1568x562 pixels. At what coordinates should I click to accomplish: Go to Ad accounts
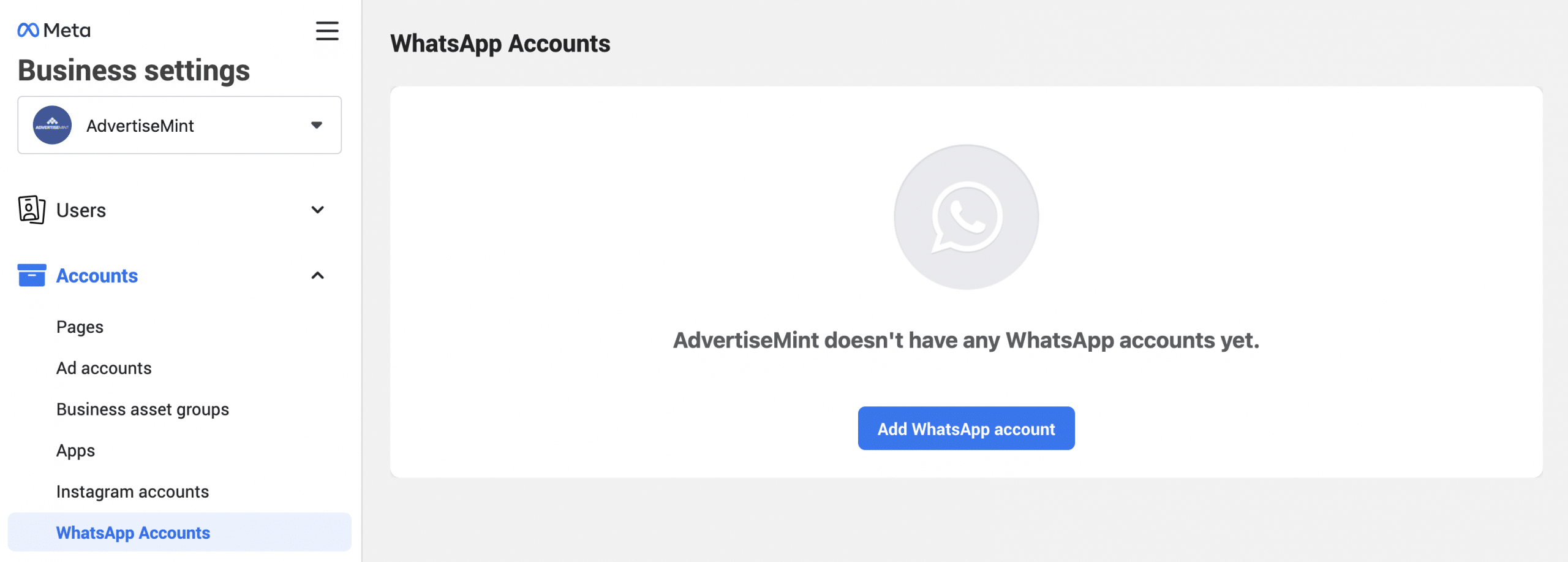(x=104, y=368)
